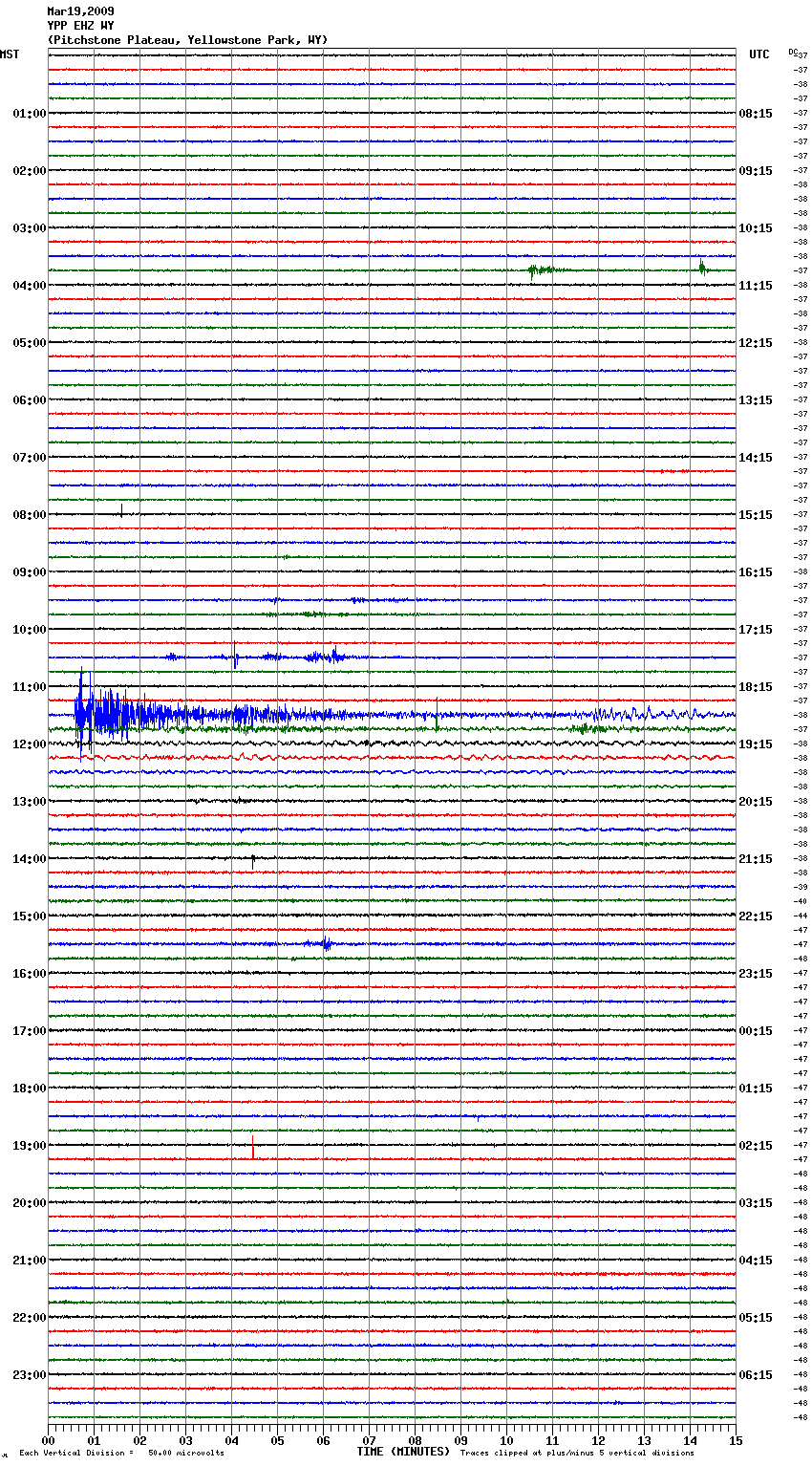The image size is (812, 1466).
Task: Click the 03:15 UTC row label
Action: click(756, 1203)
